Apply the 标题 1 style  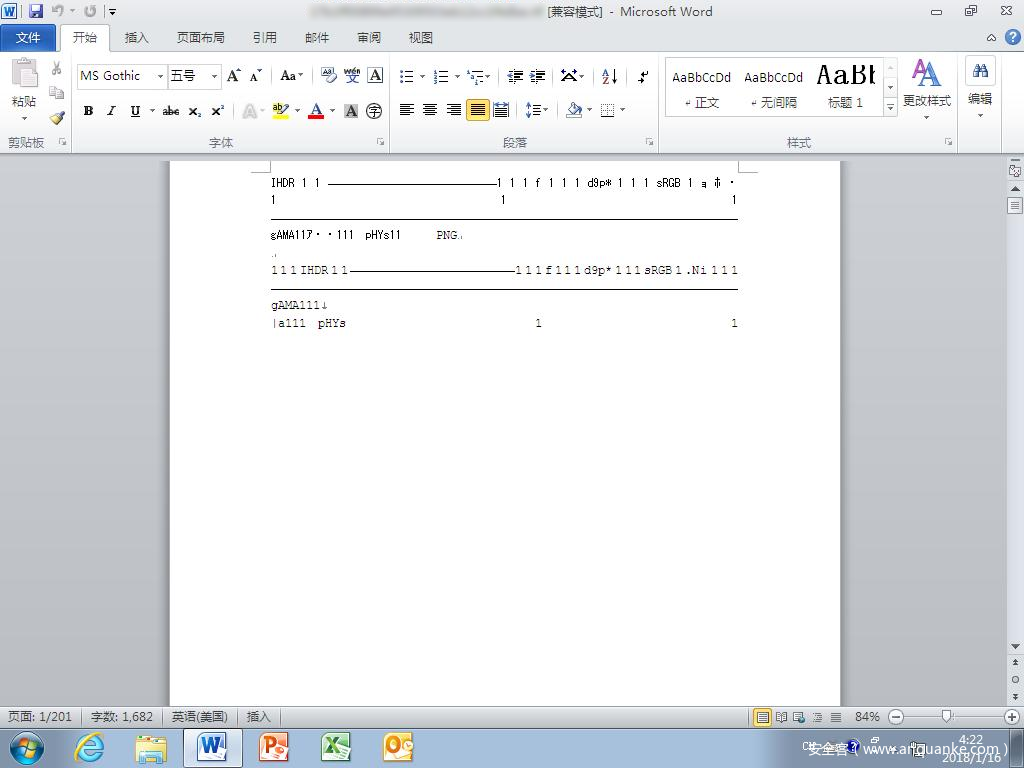point(845,86)
